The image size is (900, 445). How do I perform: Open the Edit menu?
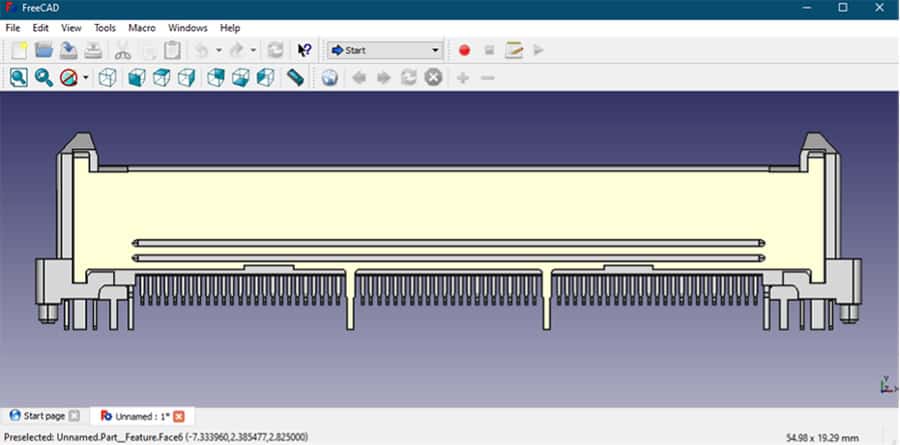tap(40, 28)
